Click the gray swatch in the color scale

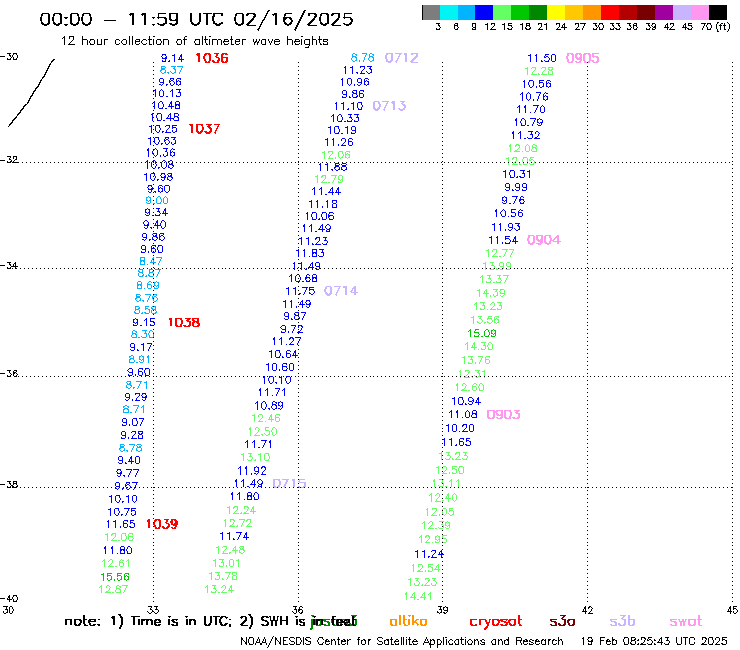point(431,12)
